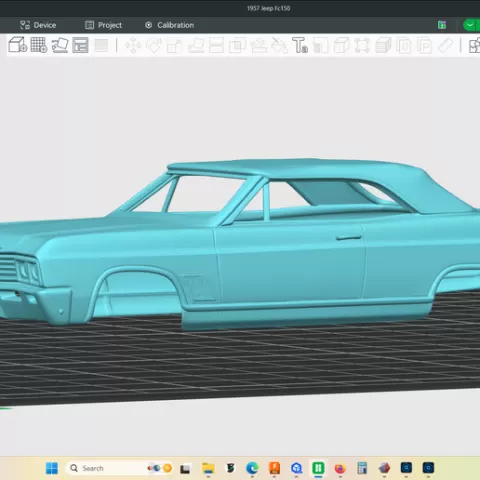Switch to the Device tab

point(38,25)
